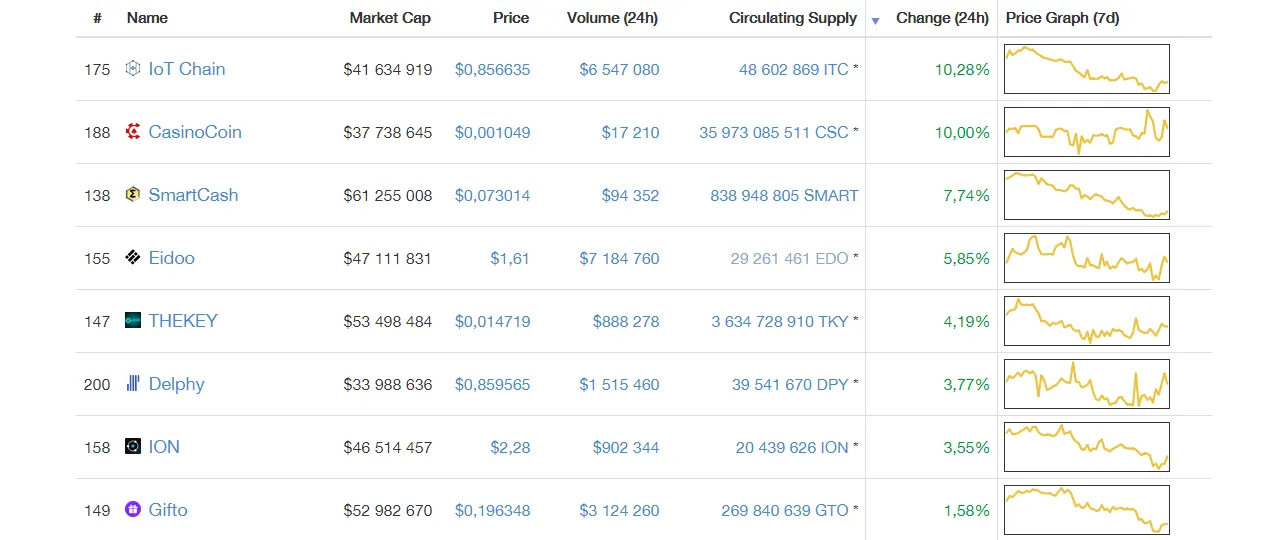The width and height of the screenshot is (1280, 540).
Task: Click Gifto price $0,196348
Action: [x=493, y=511]
